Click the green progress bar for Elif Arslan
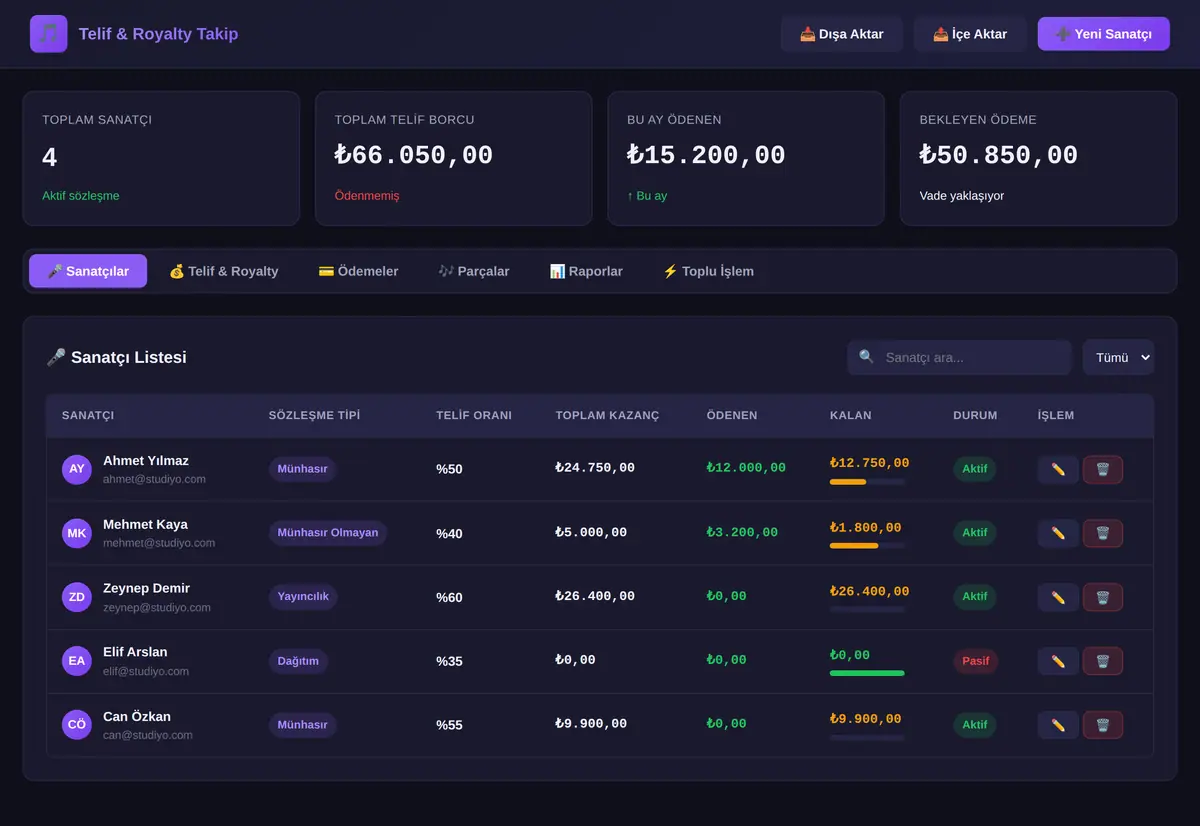 867,674
